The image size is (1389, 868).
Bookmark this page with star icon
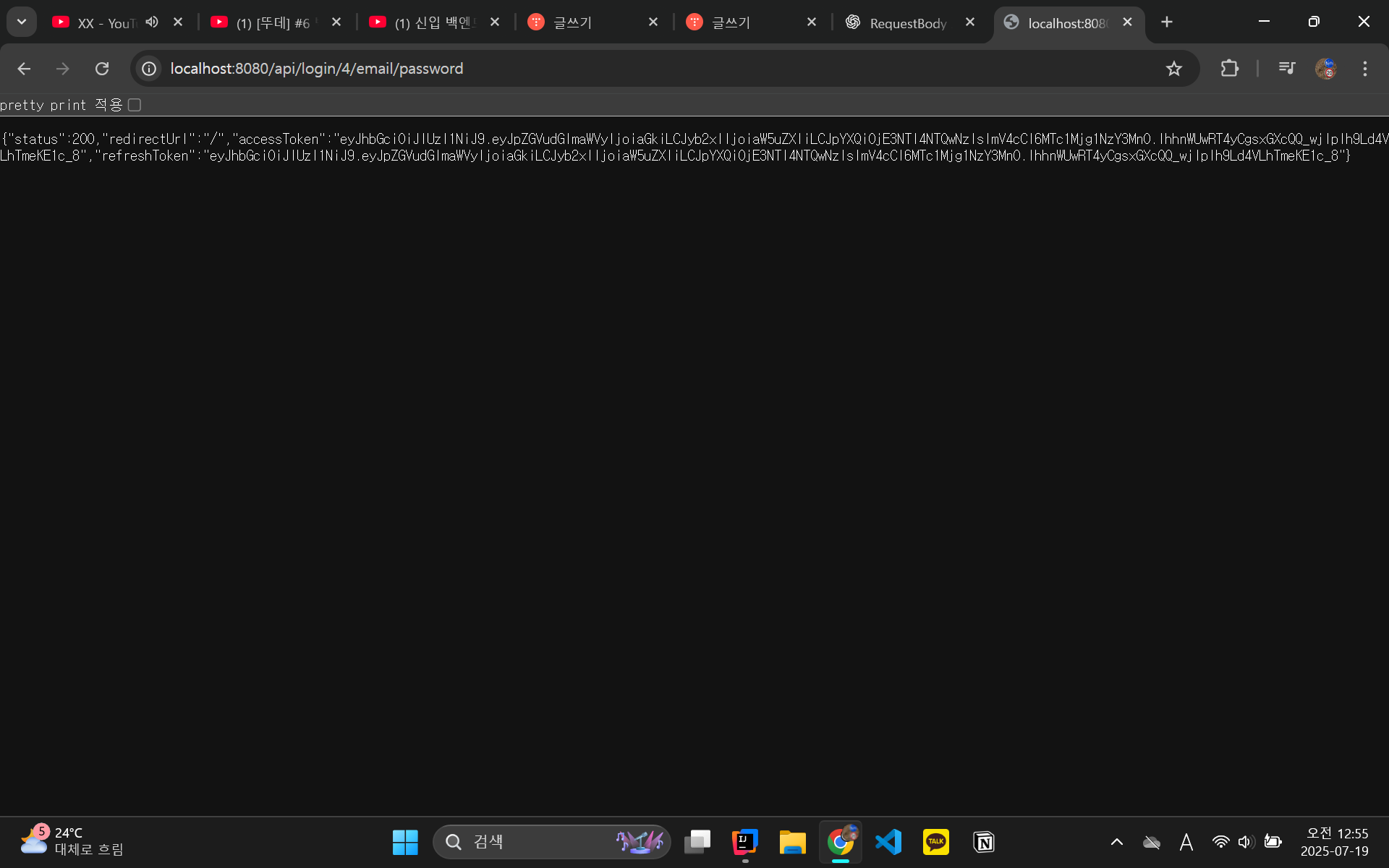[x=1173, y=69]
